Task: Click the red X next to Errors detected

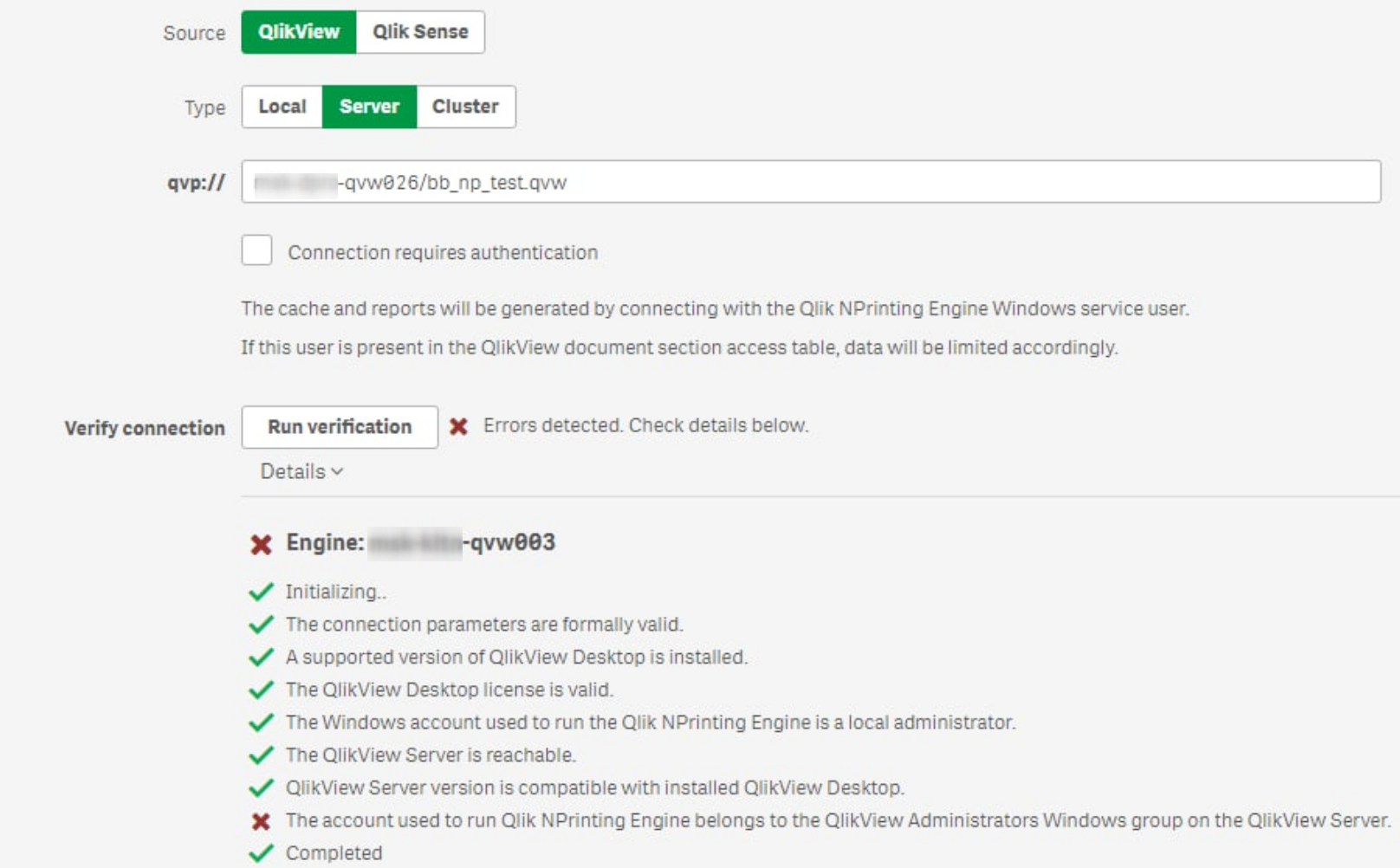Action: (x=458, y=426)
